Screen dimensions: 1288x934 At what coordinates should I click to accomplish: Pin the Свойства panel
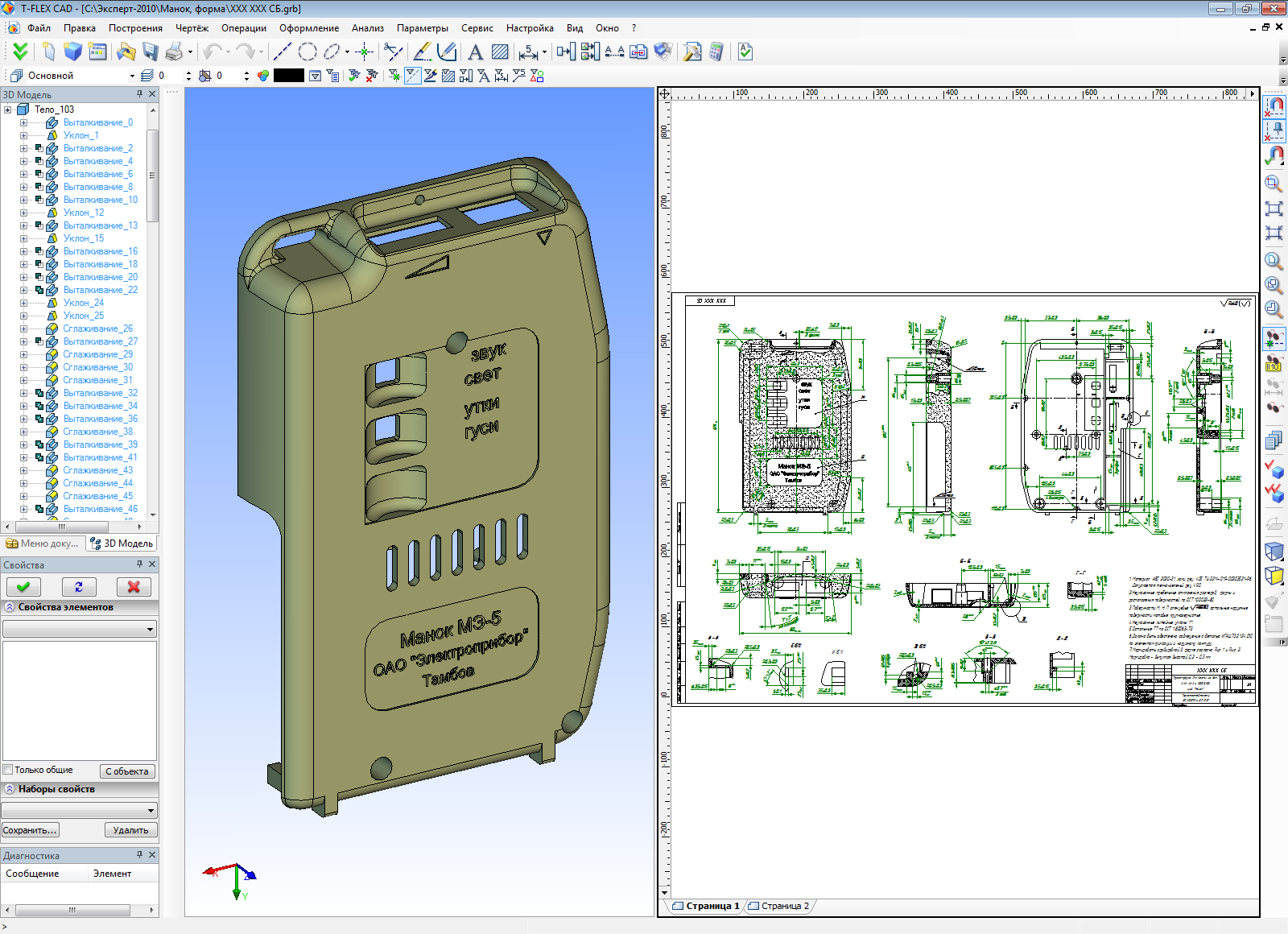[139, 564]
